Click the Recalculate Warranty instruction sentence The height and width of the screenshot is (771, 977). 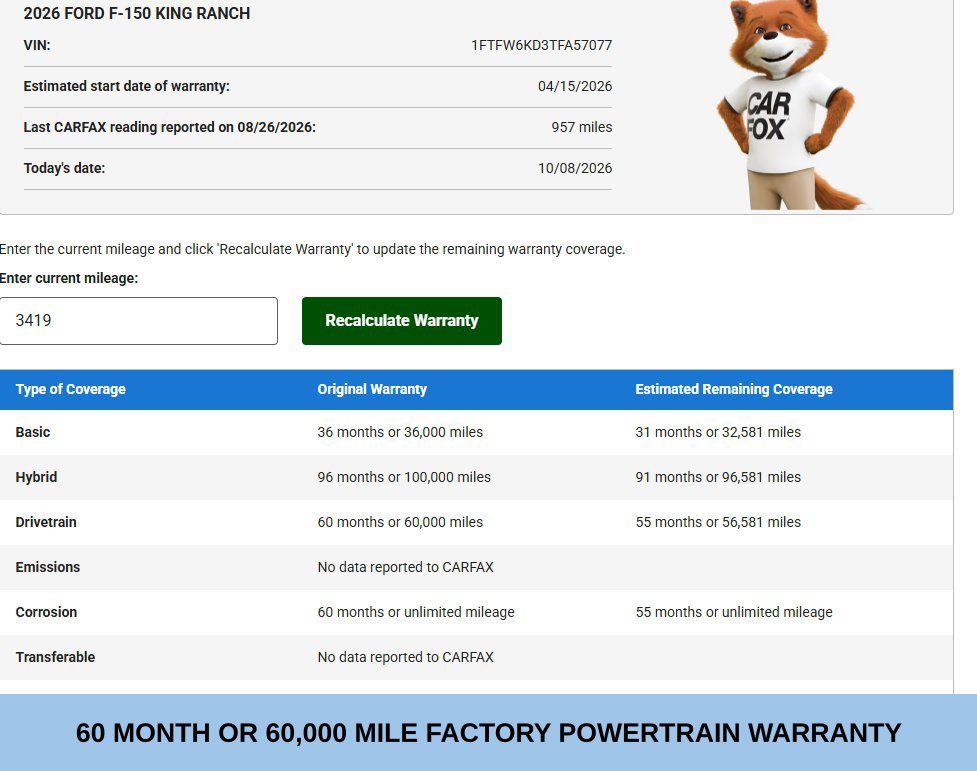pos(312,249)
